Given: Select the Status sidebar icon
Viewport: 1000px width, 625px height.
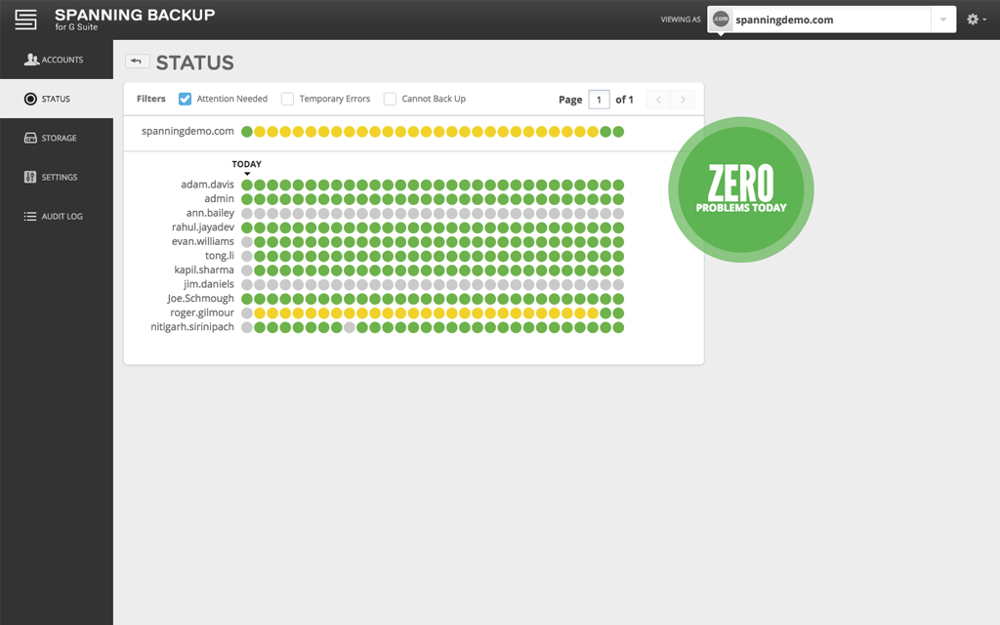Looking at the screenshot, I should pyautogui.click(x=30, y=99).
